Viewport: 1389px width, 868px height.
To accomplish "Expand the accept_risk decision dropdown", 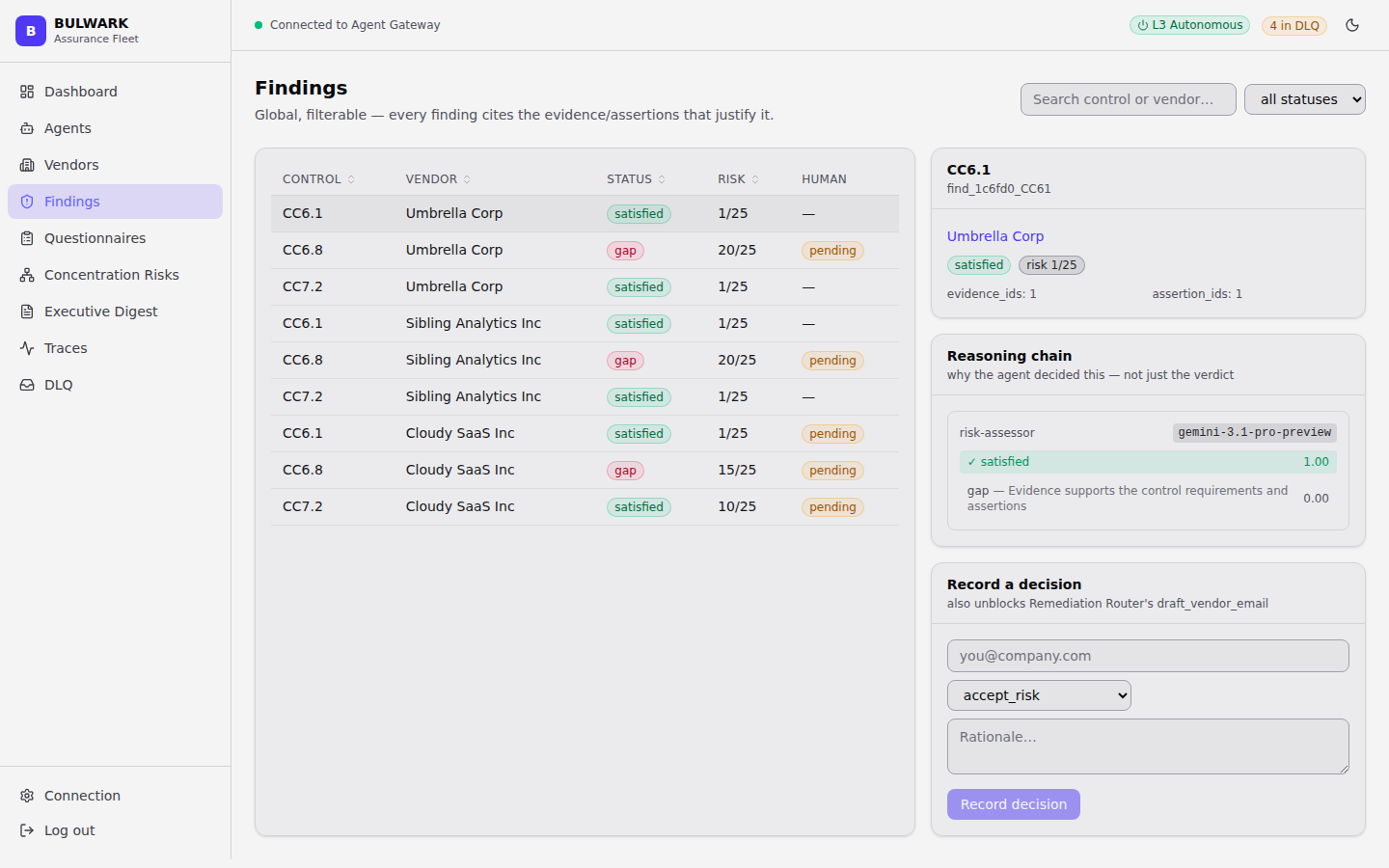I will tap(1039, 695).
